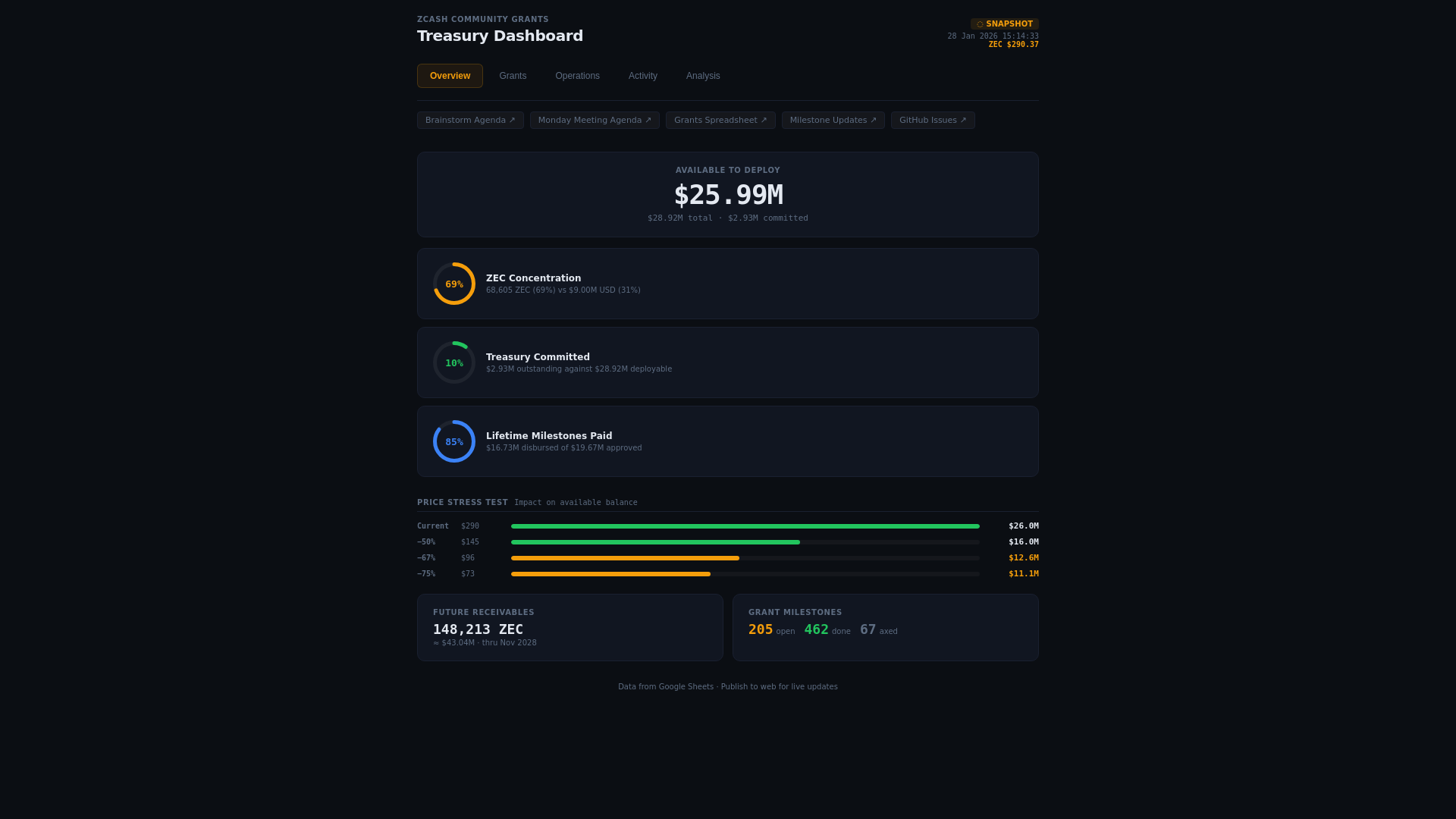
Task: Click the −67% stress test bar
Action: pyautogui.click(x=745, y=558)
